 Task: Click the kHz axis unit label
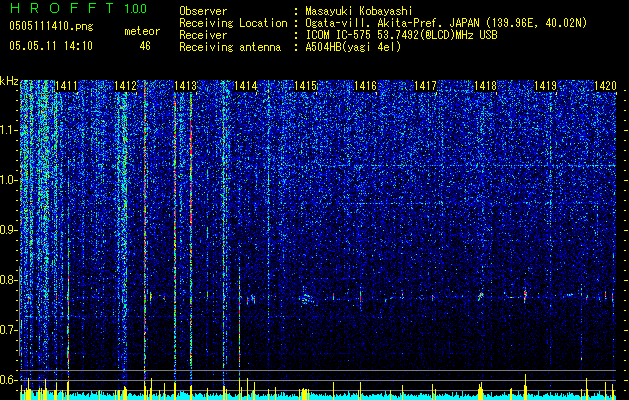[x=9, y=81]
